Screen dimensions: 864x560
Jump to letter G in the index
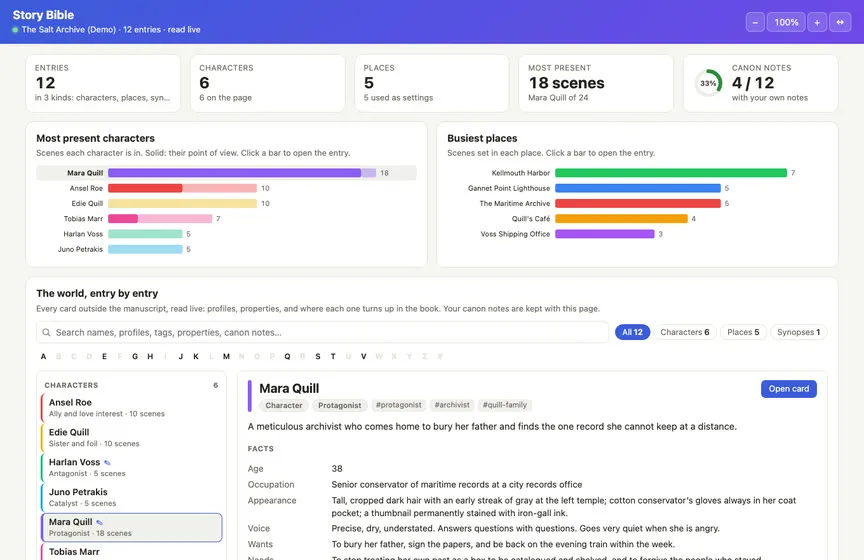(135, 357)
